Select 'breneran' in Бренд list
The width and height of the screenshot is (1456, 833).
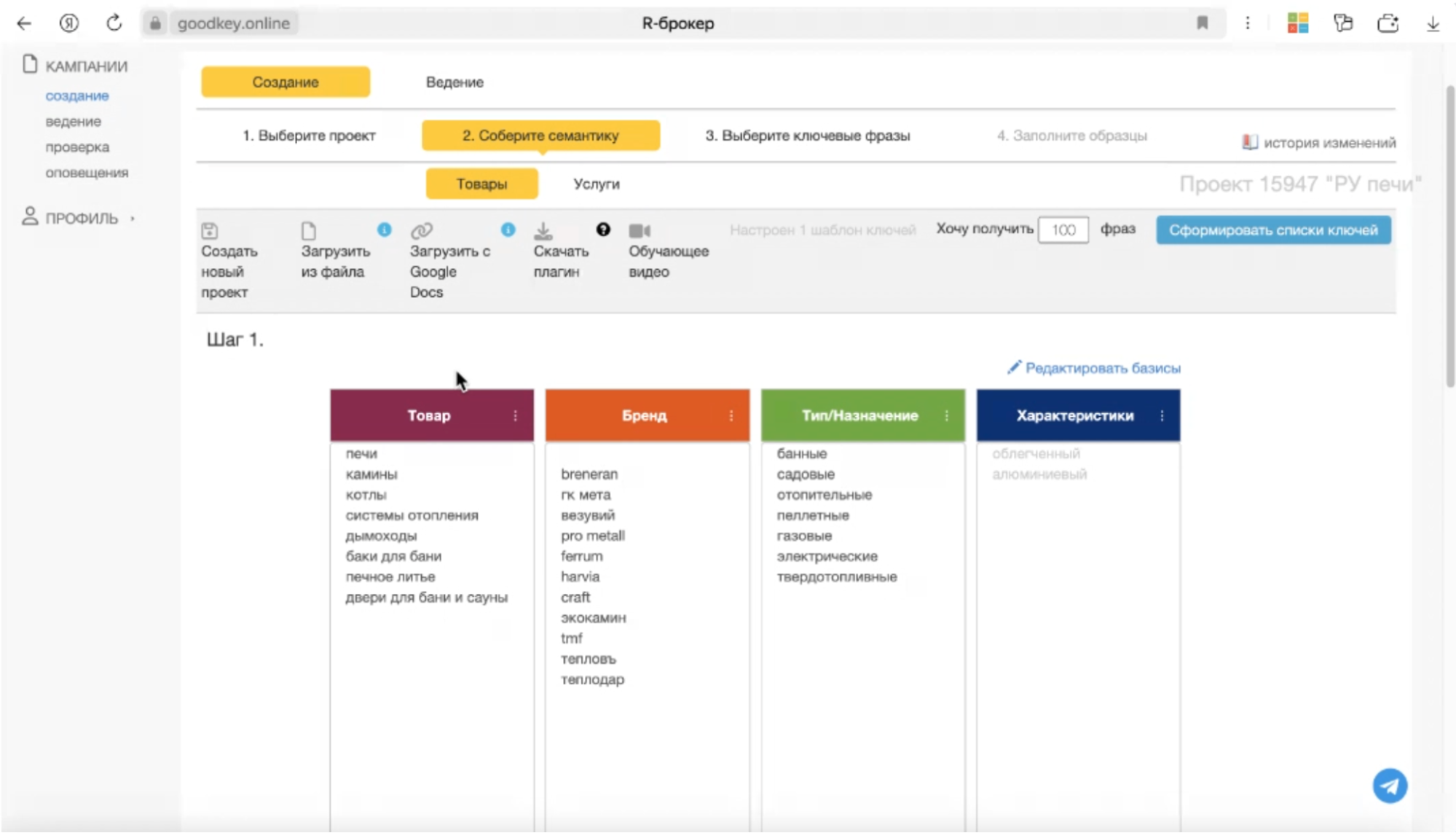point(589,474)
